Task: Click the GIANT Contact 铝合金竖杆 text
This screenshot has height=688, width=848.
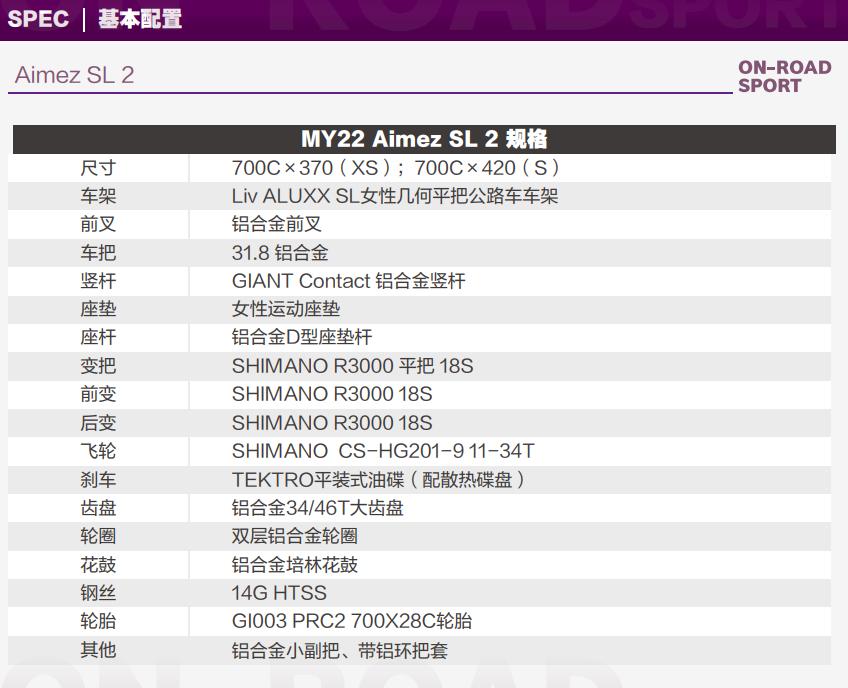Action: point(348,281)
